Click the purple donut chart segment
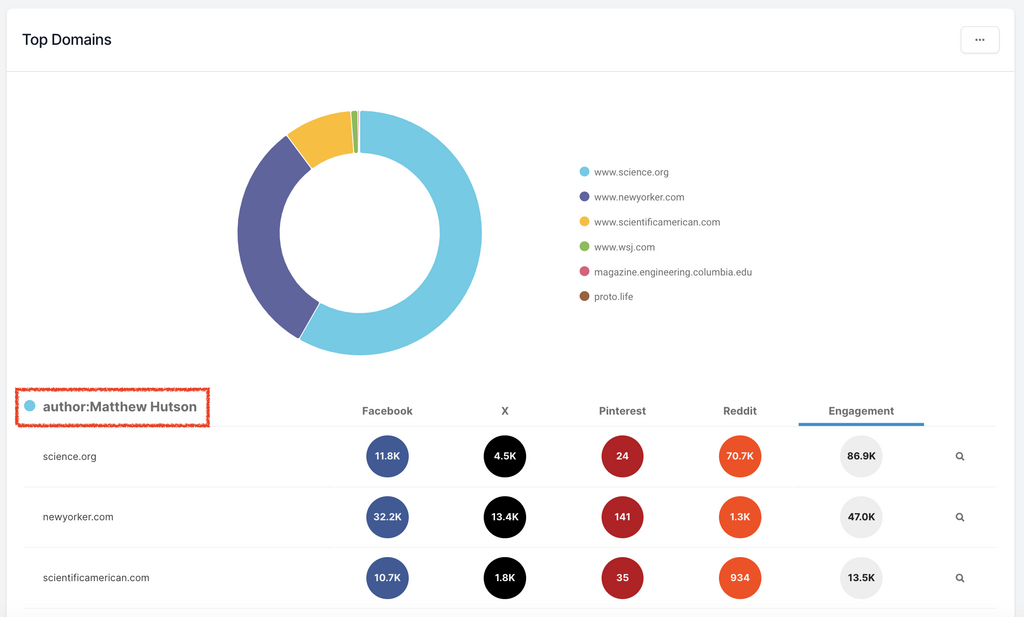The height and width of the screenshot is (617, 1024). [x=262, y=250]
